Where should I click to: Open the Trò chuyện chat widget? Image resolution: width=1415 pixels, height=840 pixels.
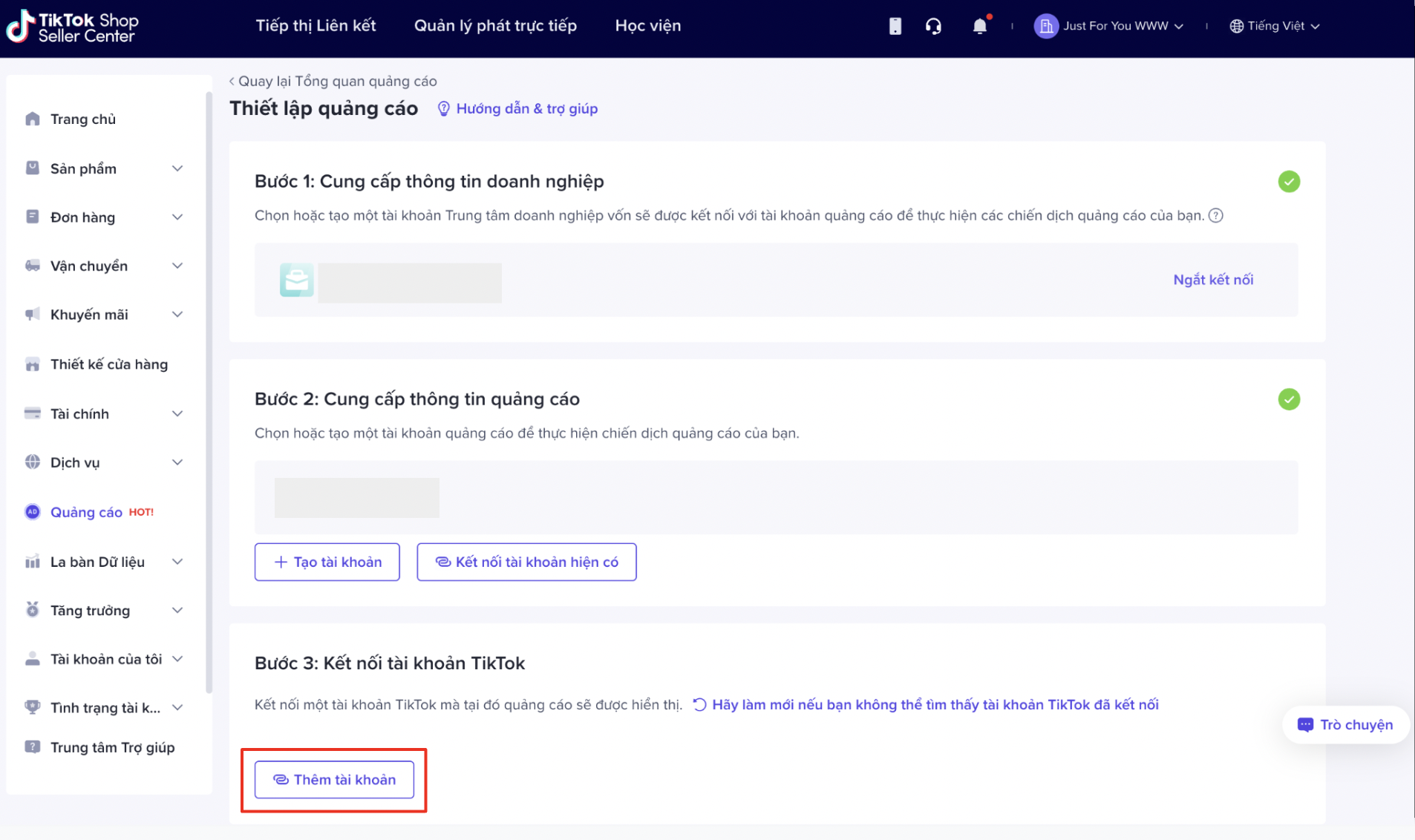coord(1344,724)
